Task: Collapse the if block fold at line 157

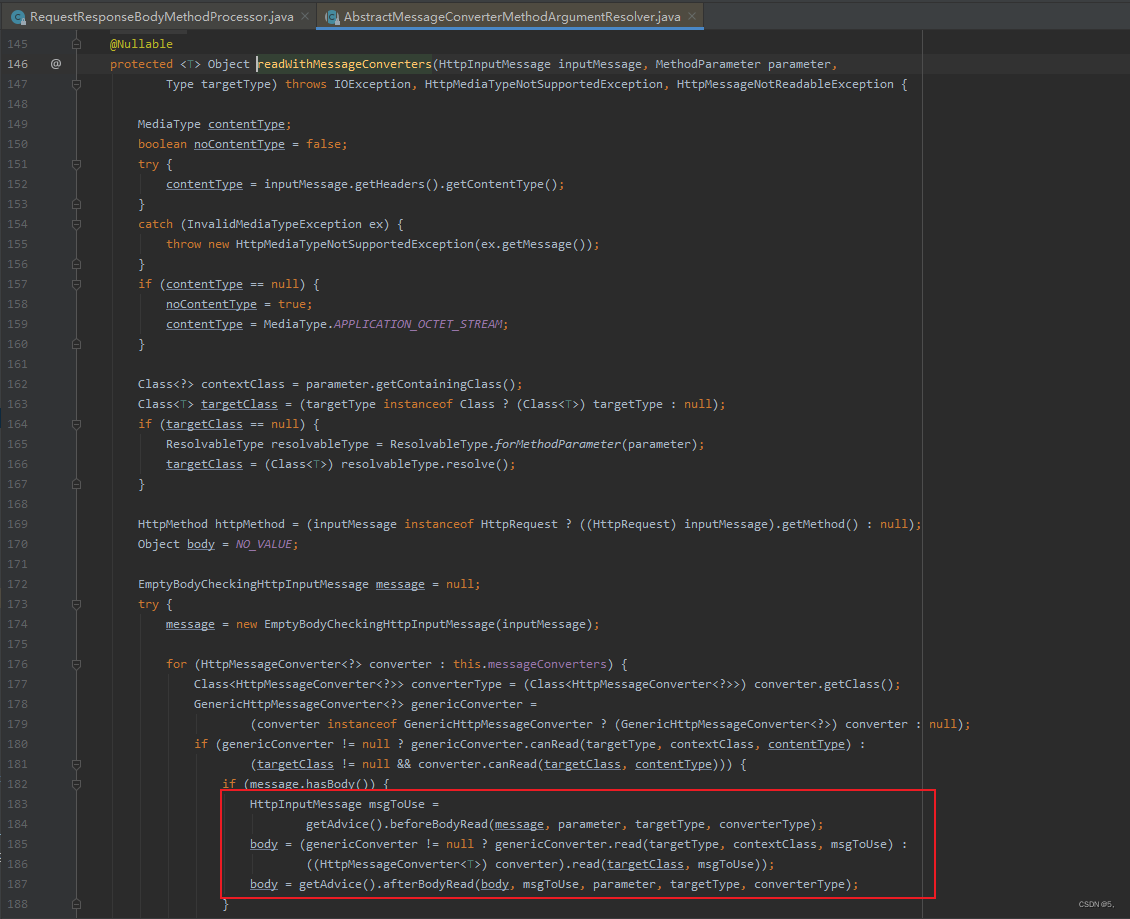Action: 76,283
